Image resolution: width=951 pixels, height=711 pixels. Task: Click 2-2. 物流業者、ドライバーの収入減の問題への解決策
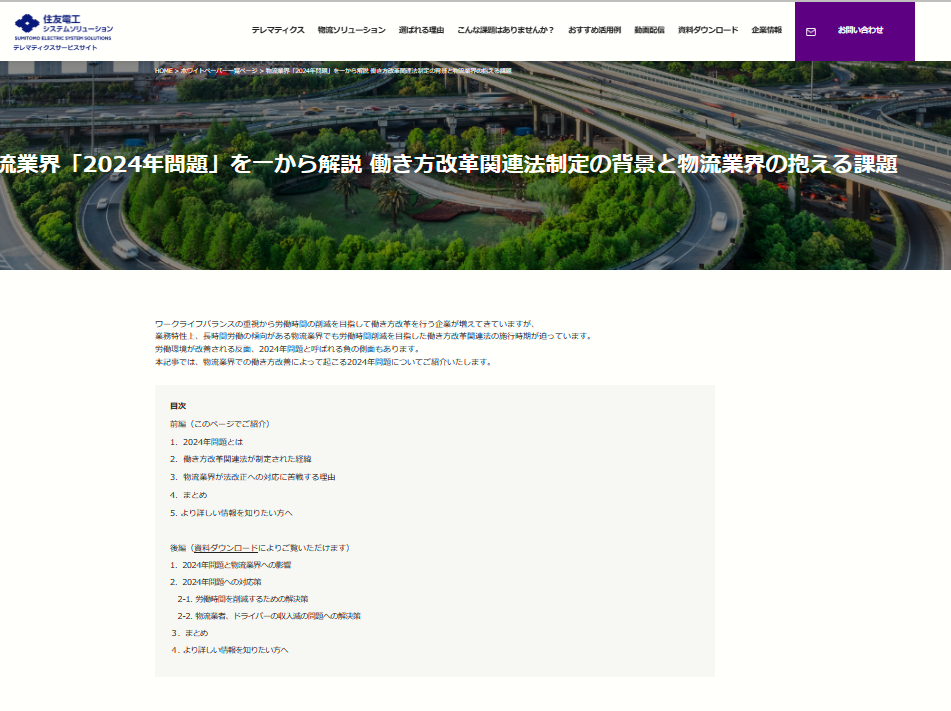click(269, 616)
